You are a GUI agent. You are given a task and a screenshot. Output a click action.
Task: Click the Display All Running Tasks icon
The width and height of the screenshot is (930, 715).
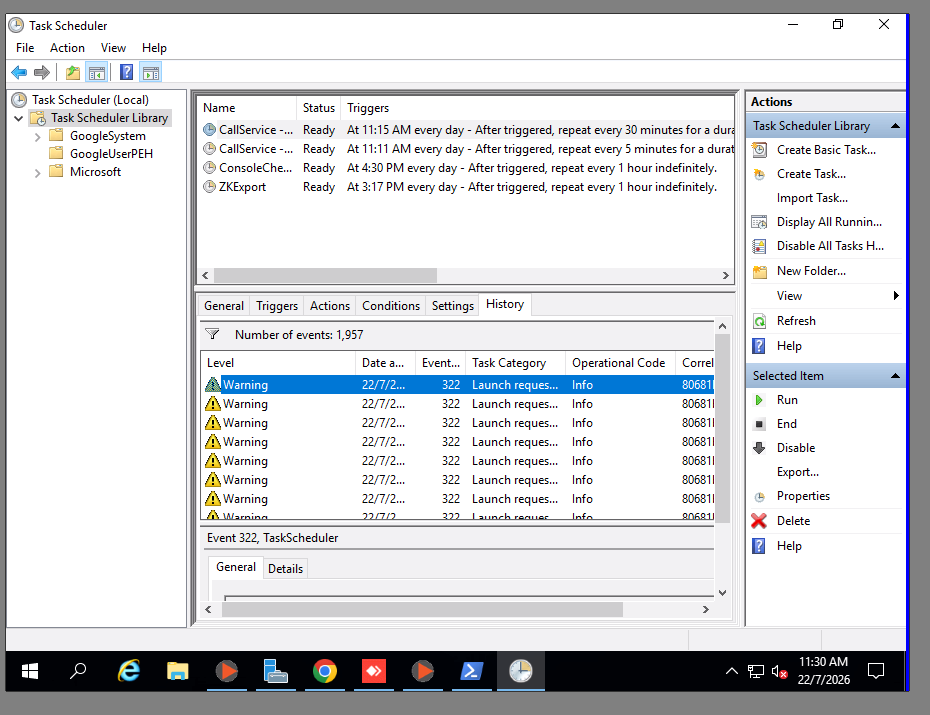click(x=759, y=222)
